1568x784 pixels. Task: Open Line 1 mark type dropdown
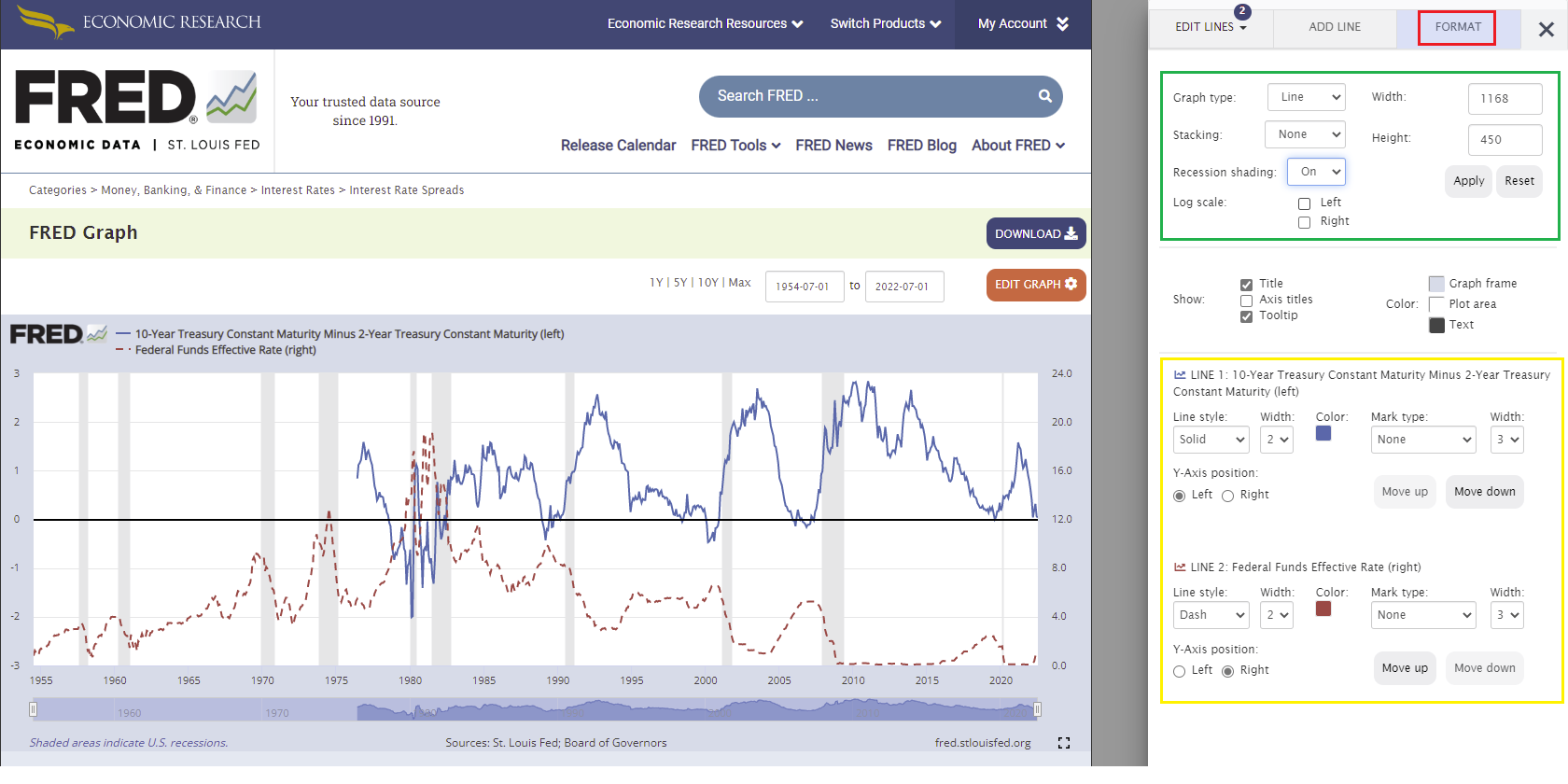pyautogui.click(x=1423, y=440)
